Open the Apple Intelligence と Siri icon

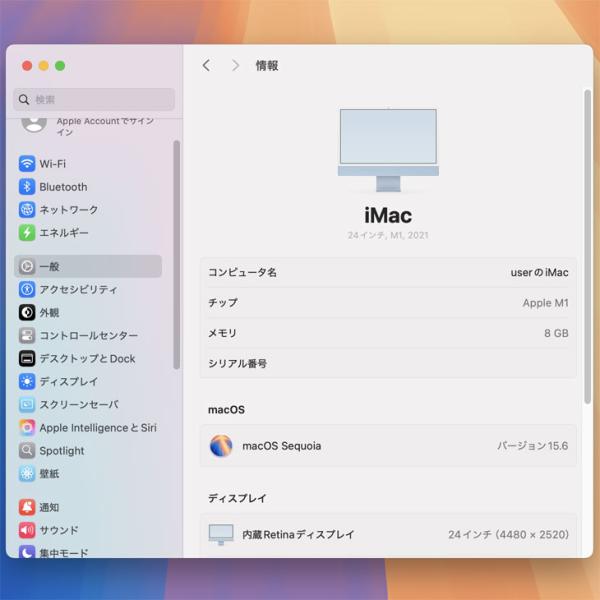(x=27, y=427)
